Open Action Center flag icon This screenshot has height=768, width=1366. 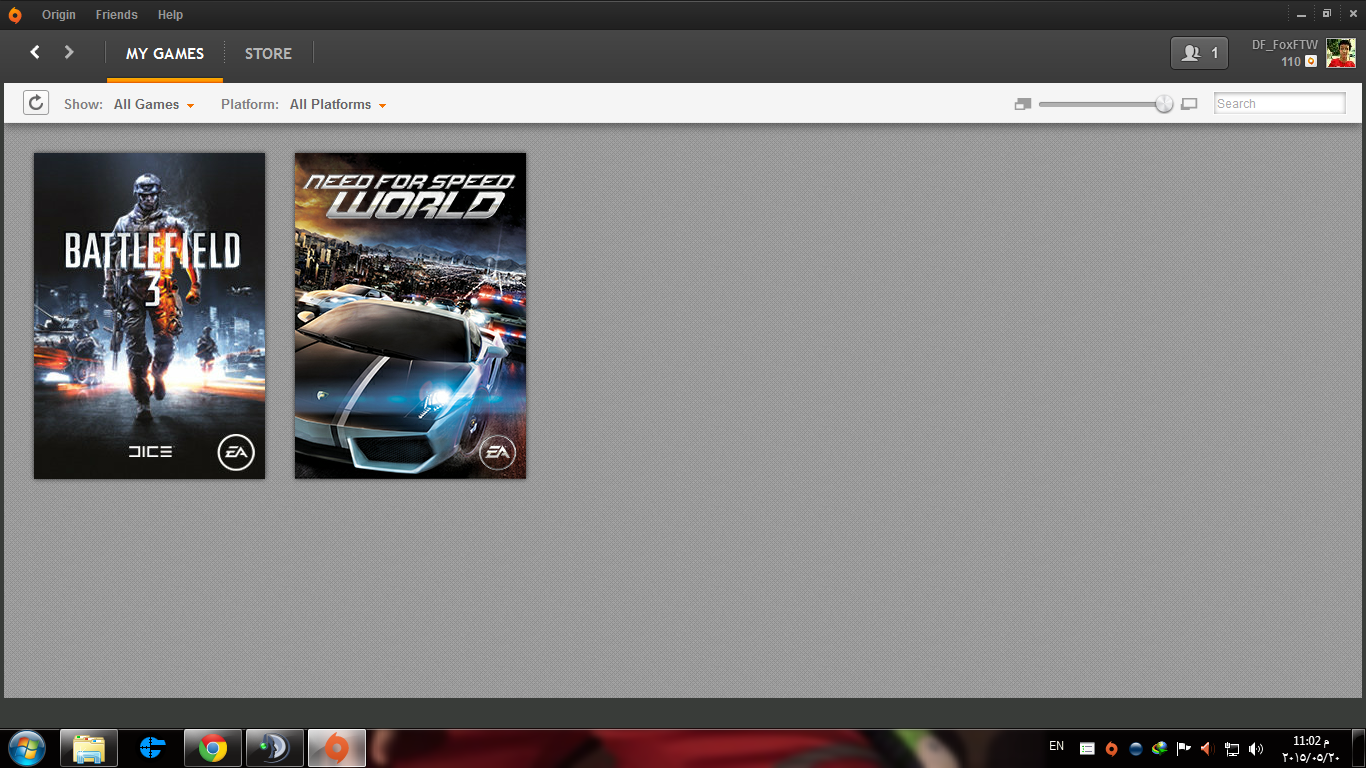click(x=1184, y=748)
